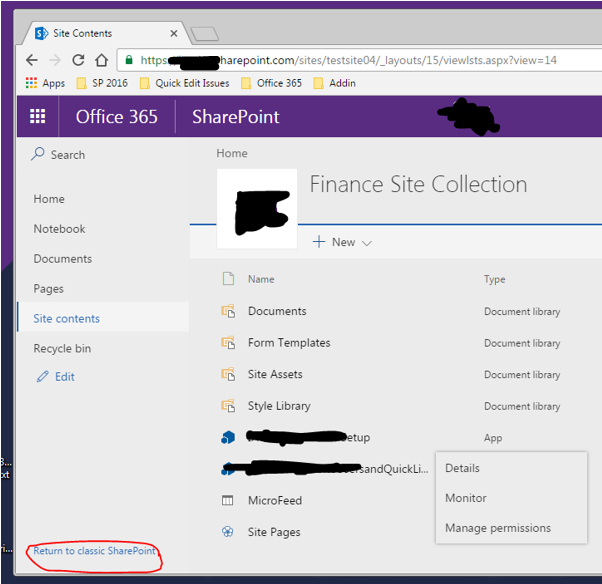Close the Site Contents browser tab
Screen dimensions: 602x584
[x=174, y=34]
